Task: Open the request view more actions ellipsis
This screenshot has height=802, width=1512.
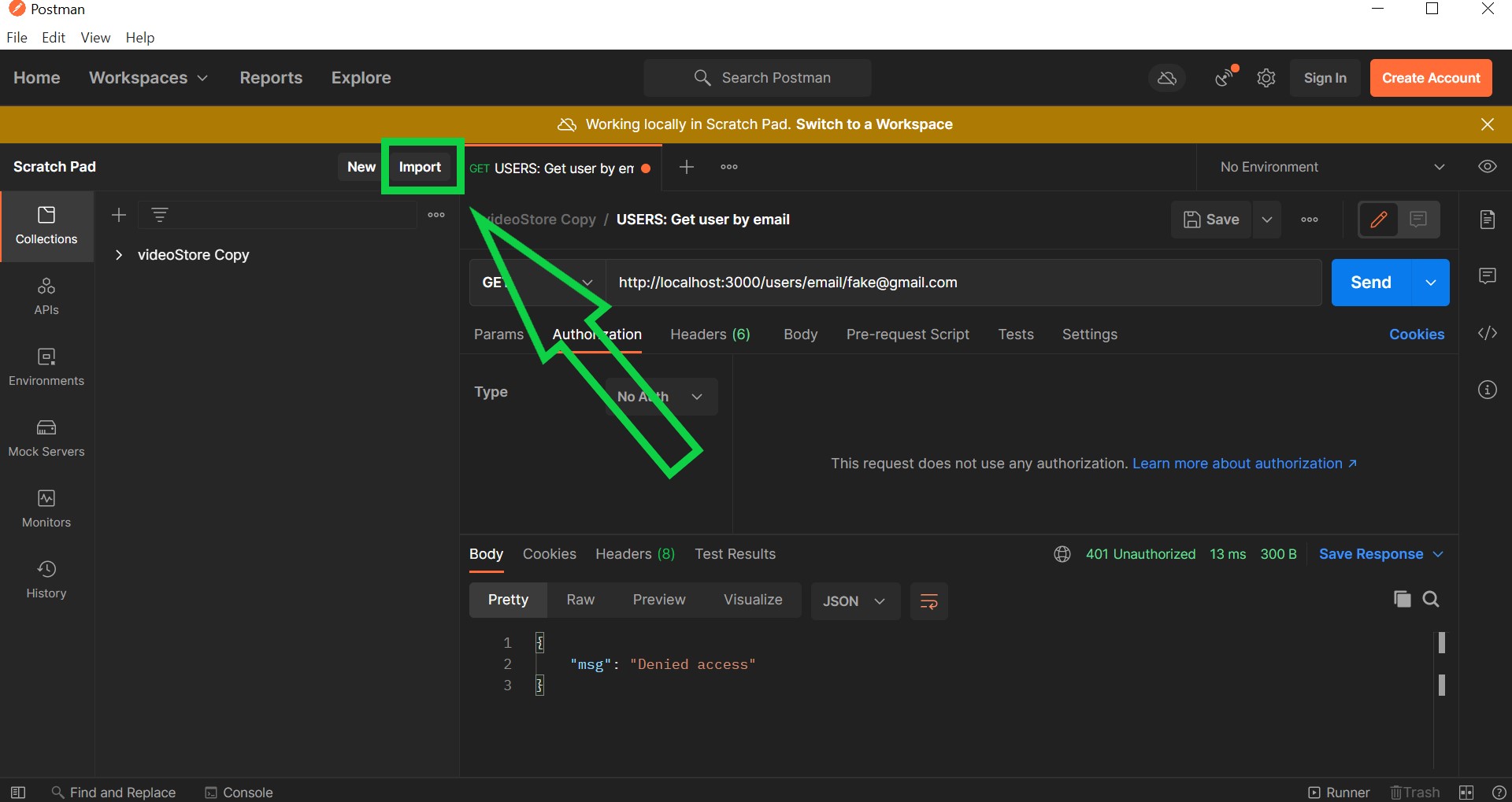Action: [x=1310, y=220]
